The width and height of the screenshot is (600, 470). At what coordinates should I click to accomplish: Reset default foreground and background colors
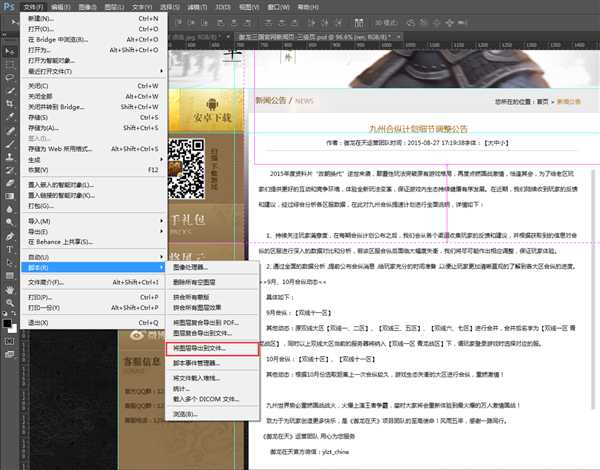click(5, 313)
